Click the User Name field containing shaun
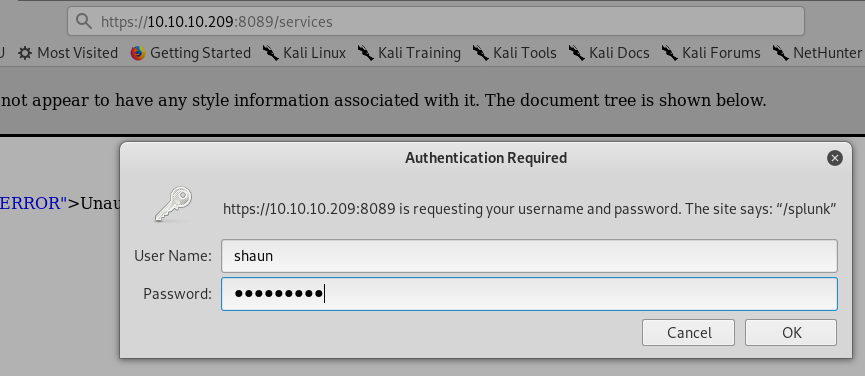 click(529, 256)
